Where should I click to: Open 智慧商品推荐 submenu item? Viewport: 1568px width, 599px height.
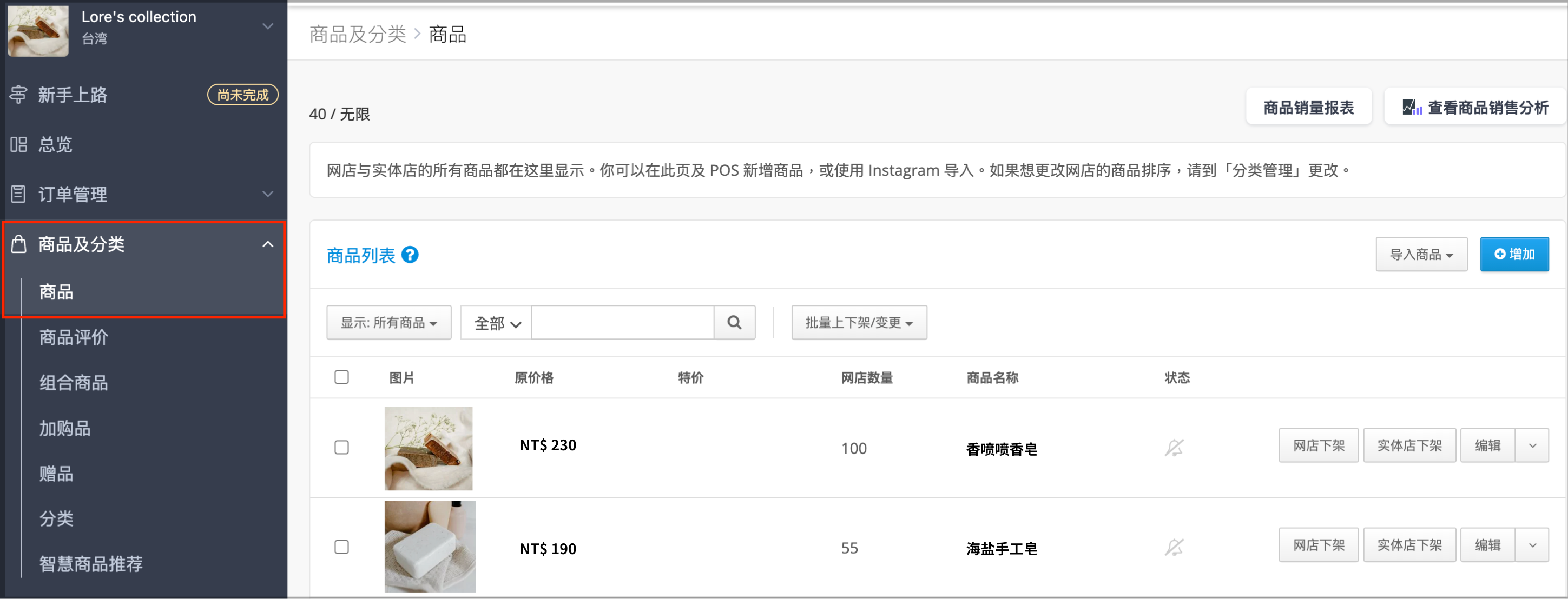pyautogui.click(x=91, y=564)
